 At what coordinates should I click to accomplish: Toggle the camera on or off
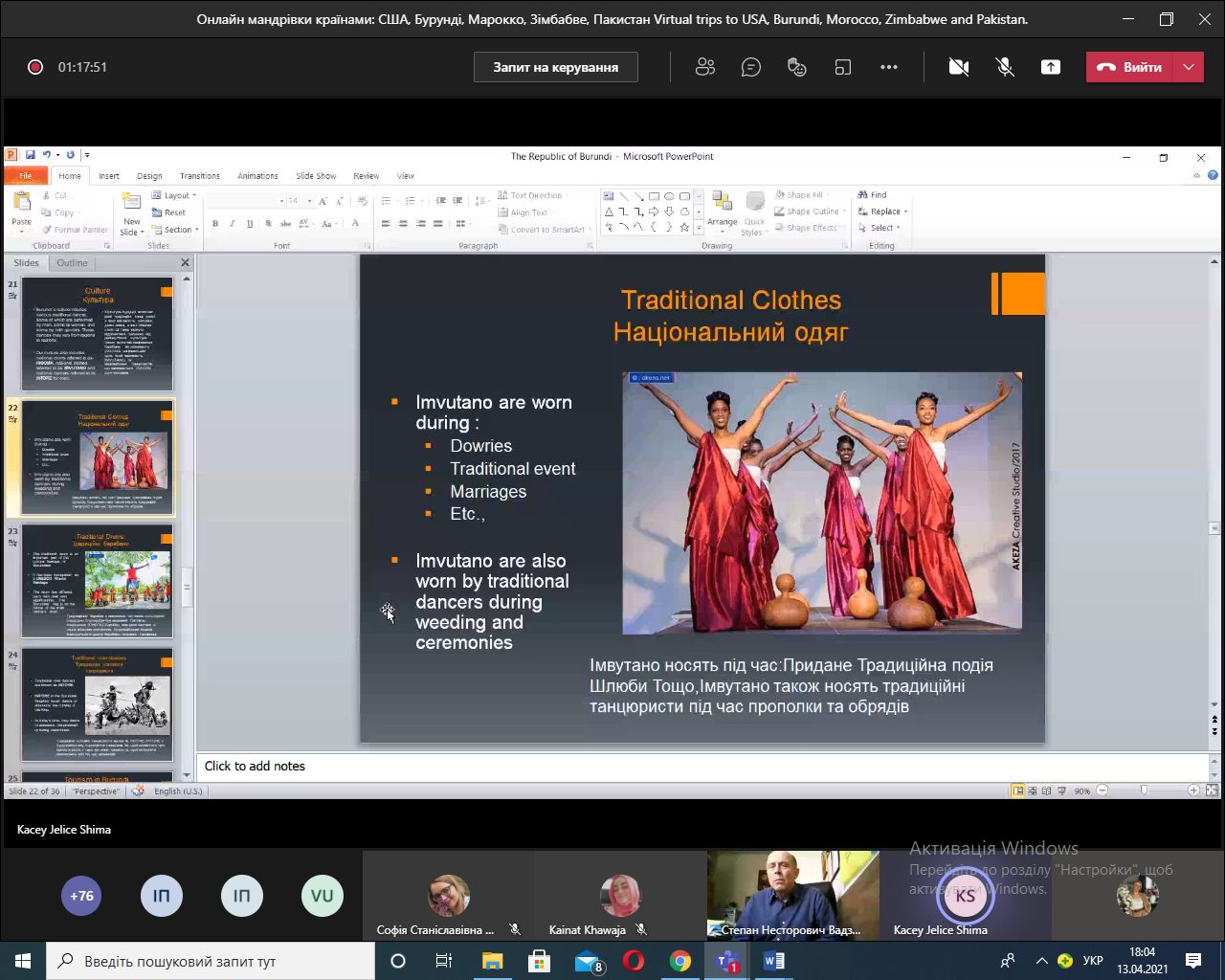[x=958, y=67]
